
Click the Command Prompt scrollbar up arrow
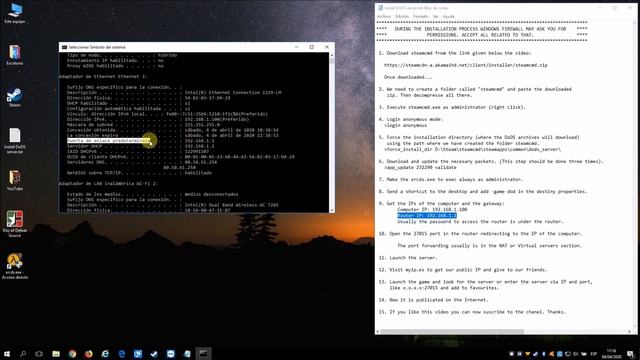pyautogui.click(x=331, y=55)
